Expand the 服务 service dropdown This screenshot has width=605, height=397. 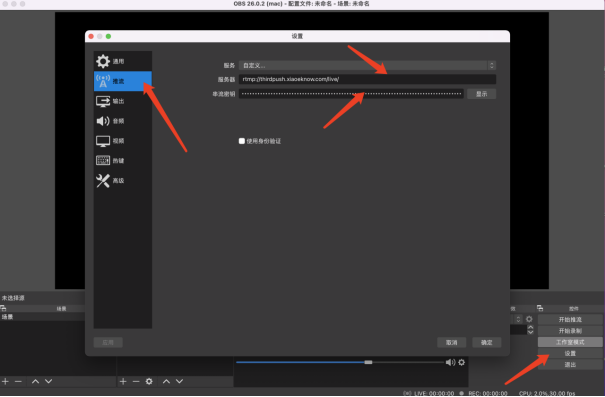[367, 65]
